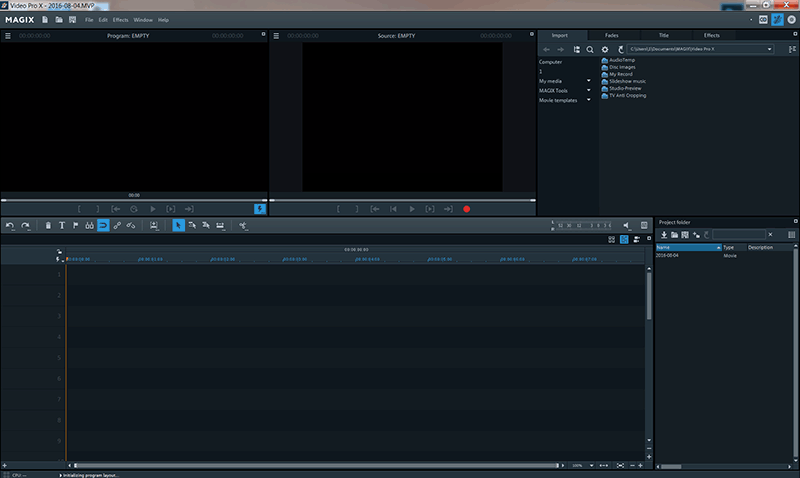This screenshot has width=800, height=478.
Task: Sort project folder by Name column
Action: click(688, 247)
